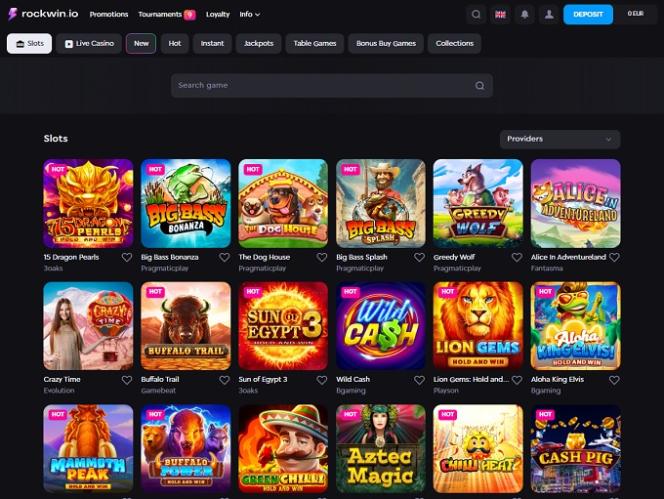664x499 pixels.
Task: Open the notifications bell
Action: (x=525, y=14)
